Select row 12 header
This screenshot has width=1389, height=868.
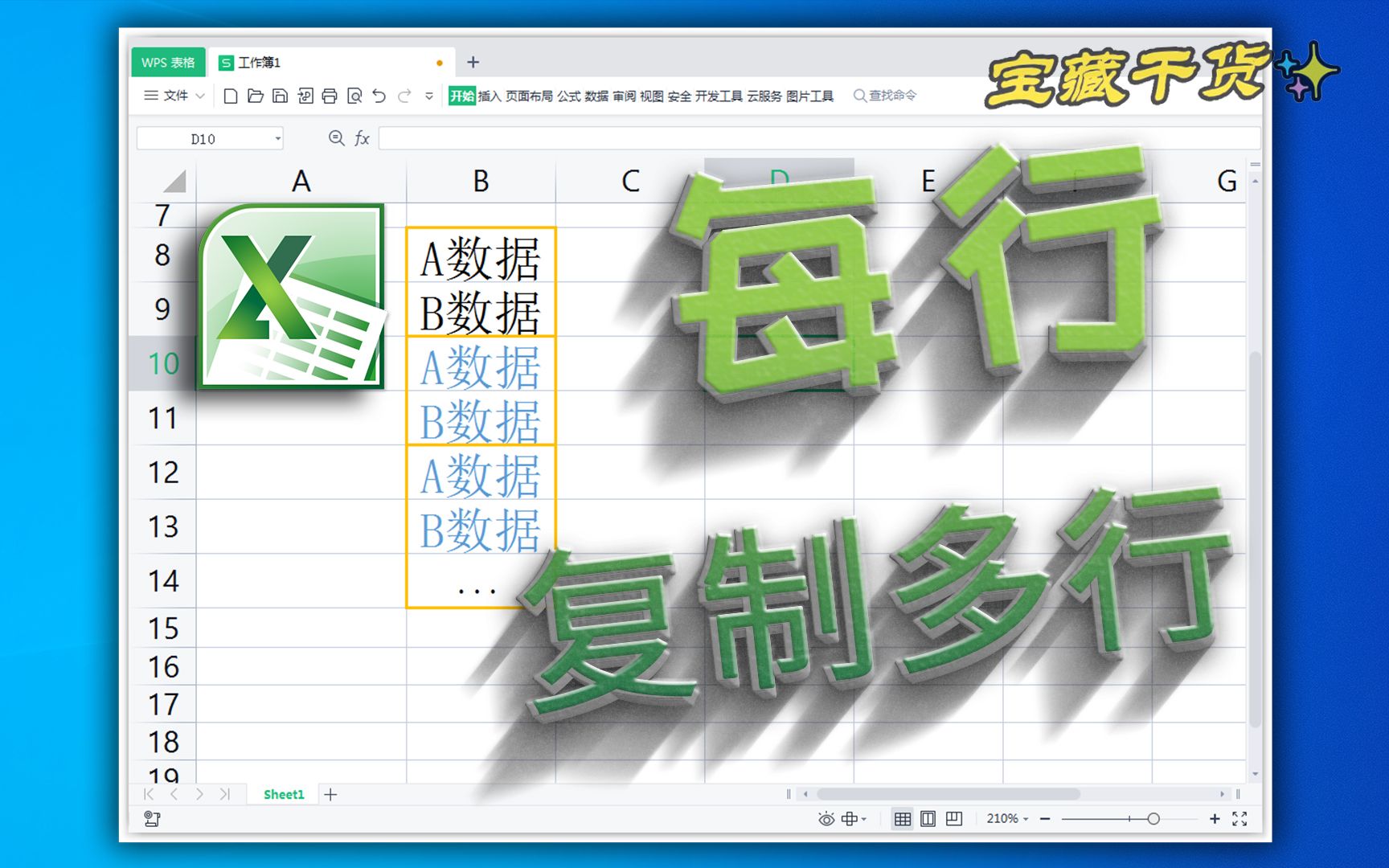(162, 473)
